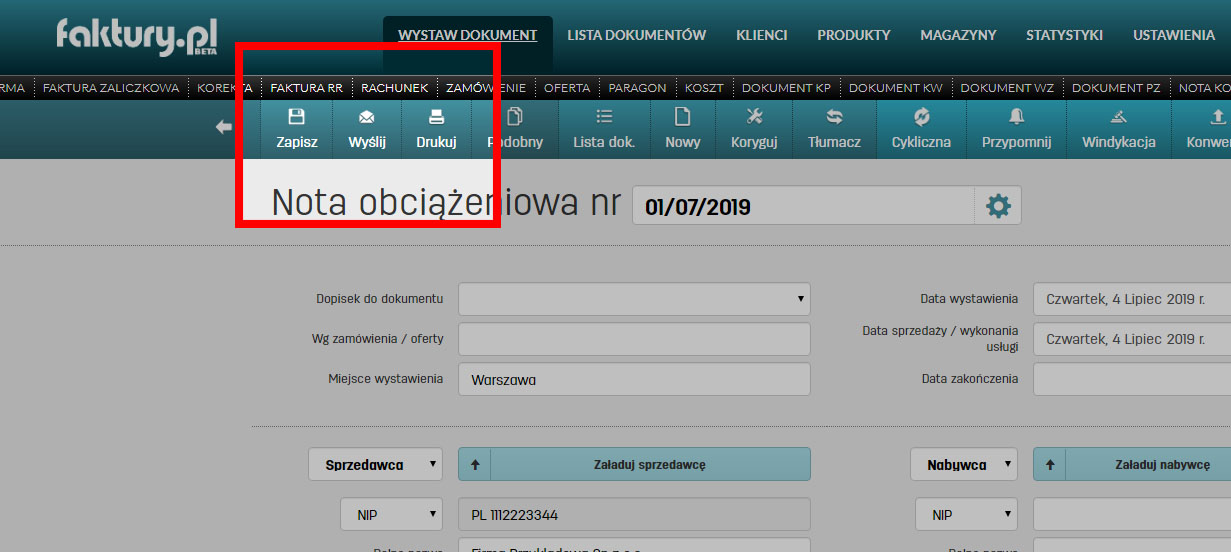This screenshot has width=1231, height=552.
Task: Open numbering settings gear icon
Action: tap(998, 206)
